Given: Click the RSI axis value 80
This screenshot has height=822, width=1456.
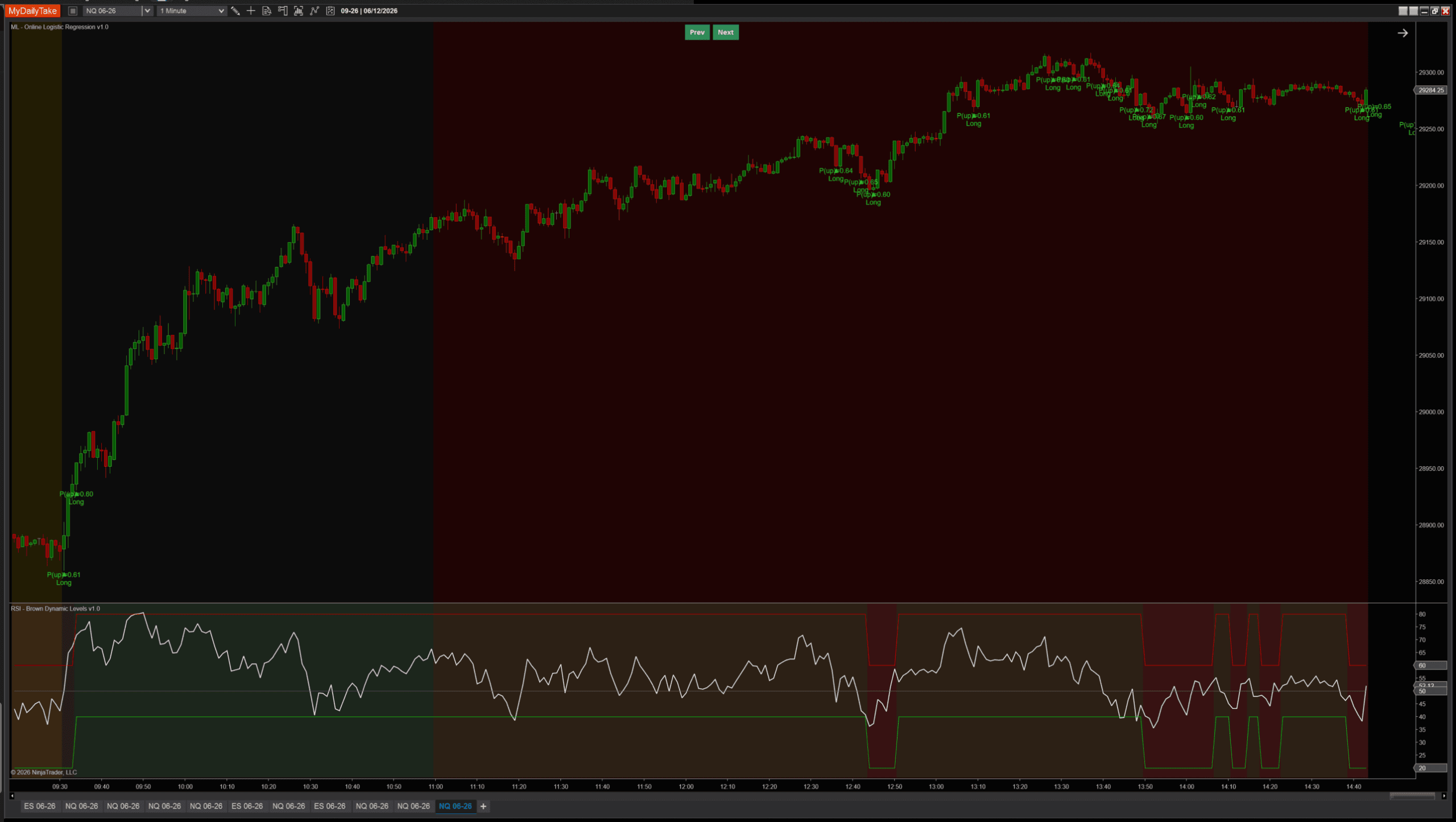Looking at the screenshot, I should pyautogui.click(x=1422, y=615).
